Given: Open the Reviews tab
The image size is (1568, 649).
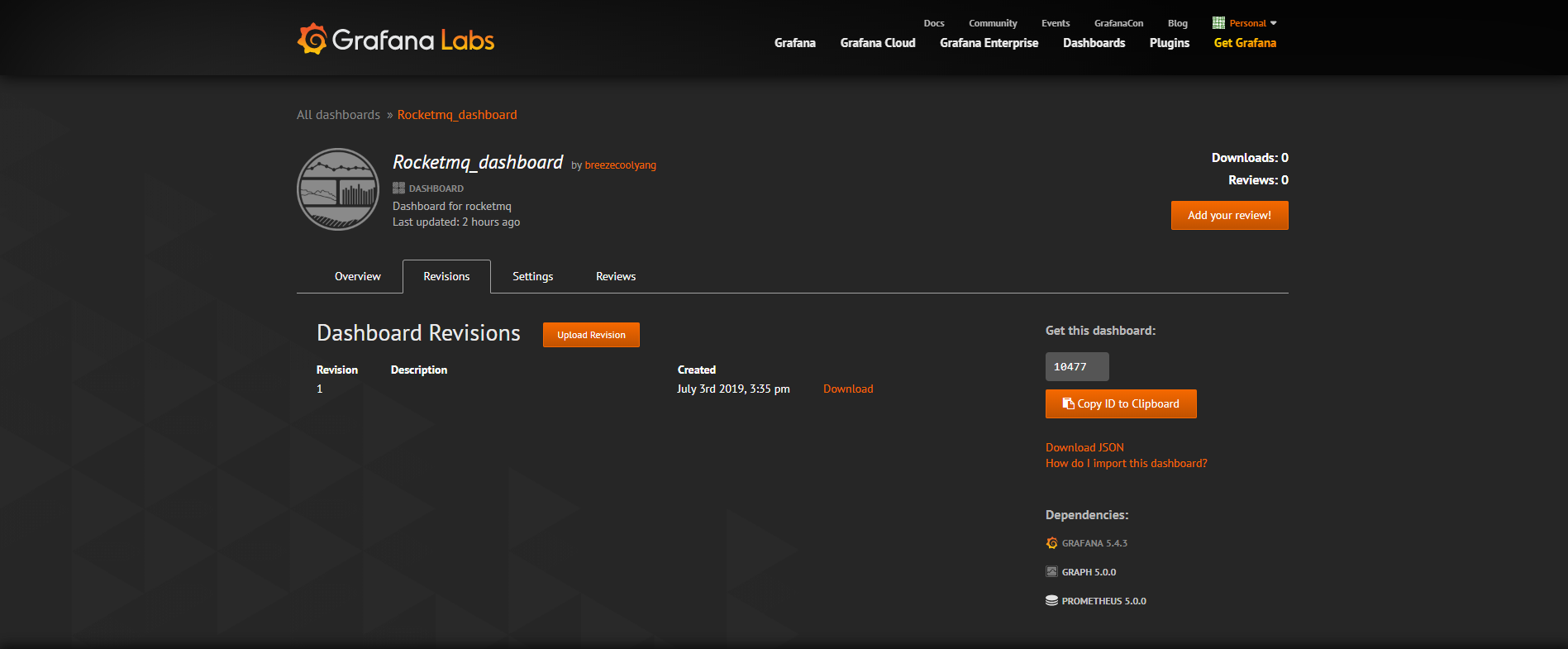Looking at the screenshot, I should point(616,276).
